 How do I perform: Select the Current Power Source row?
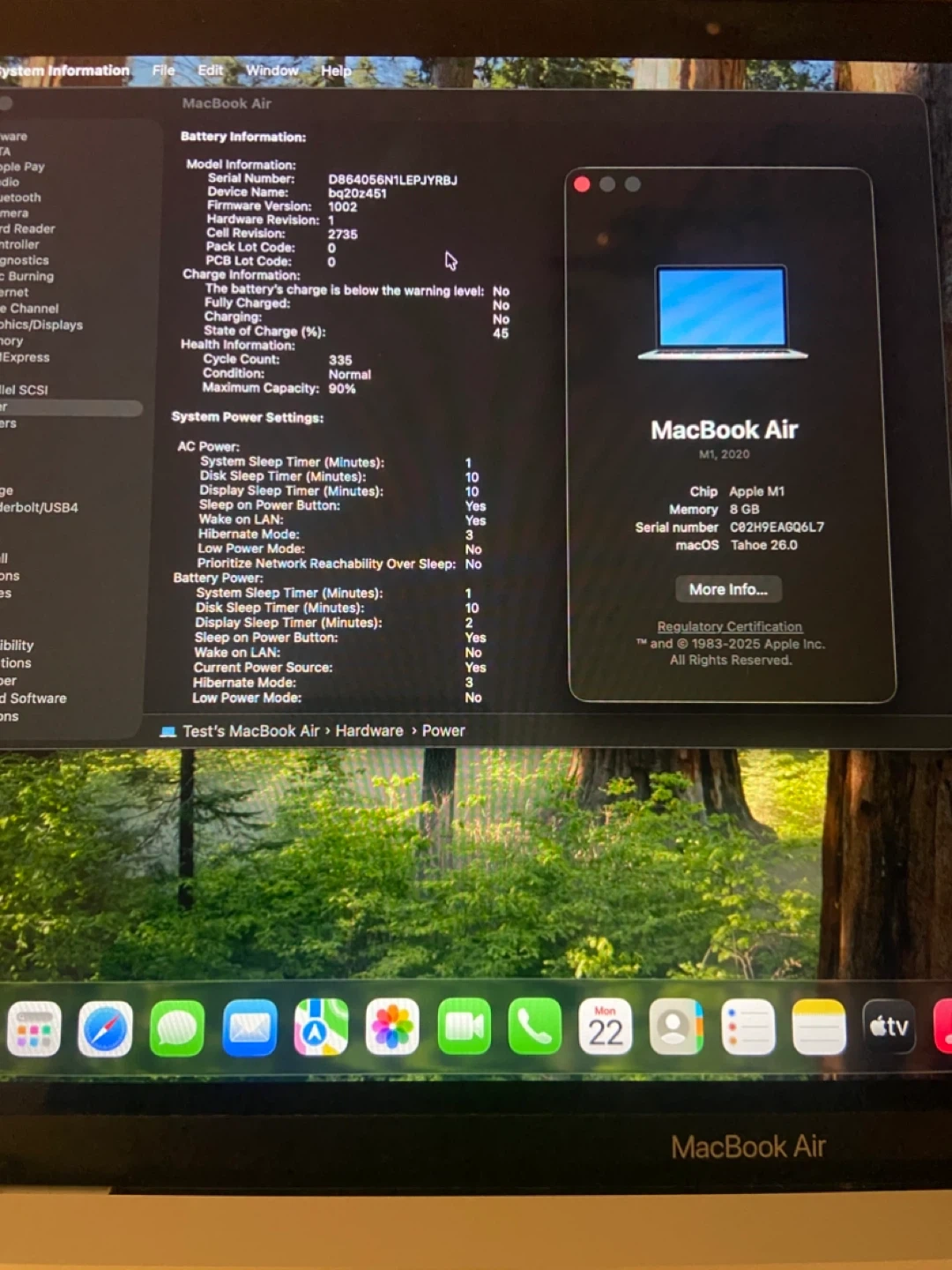pos(340,668)
